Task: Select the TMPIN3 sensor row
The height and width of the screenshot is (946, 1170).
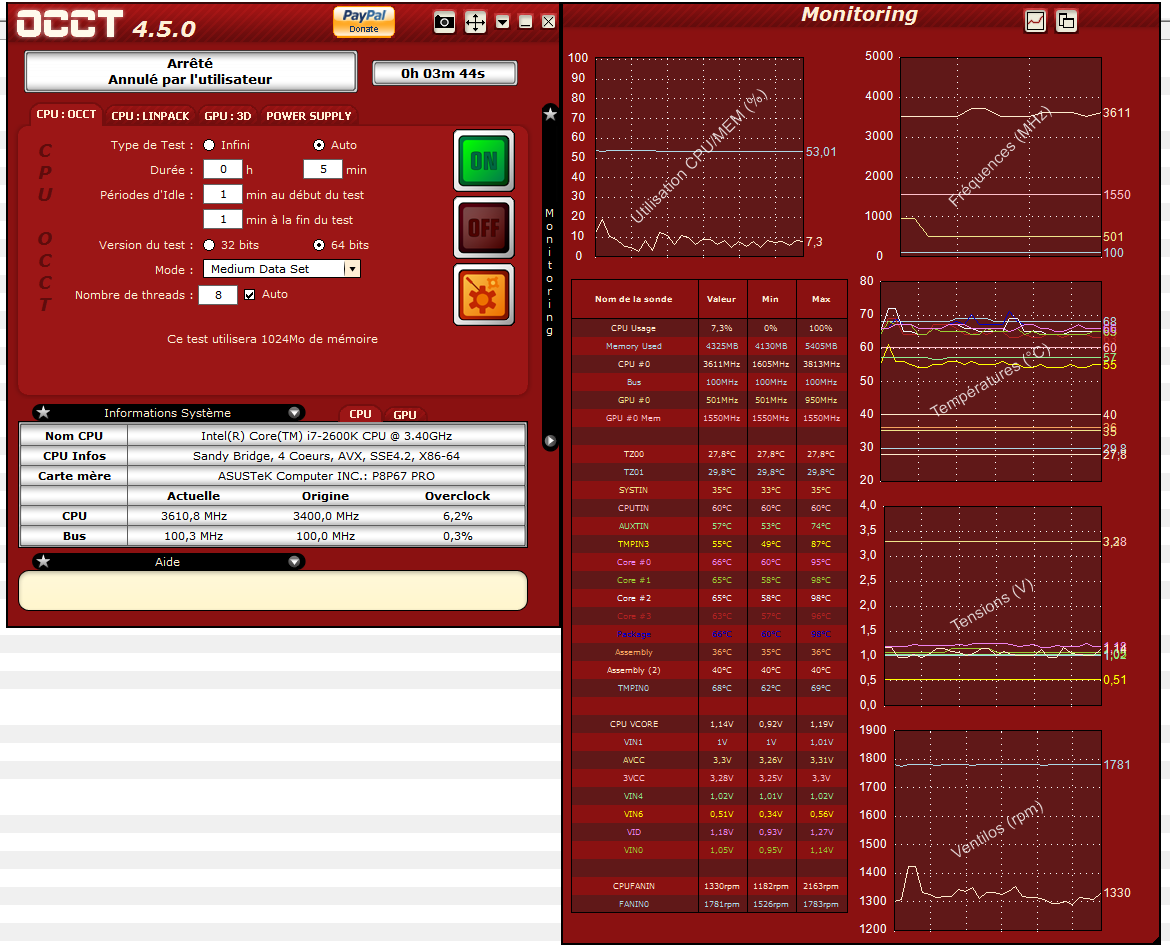Action: (710, 545)
